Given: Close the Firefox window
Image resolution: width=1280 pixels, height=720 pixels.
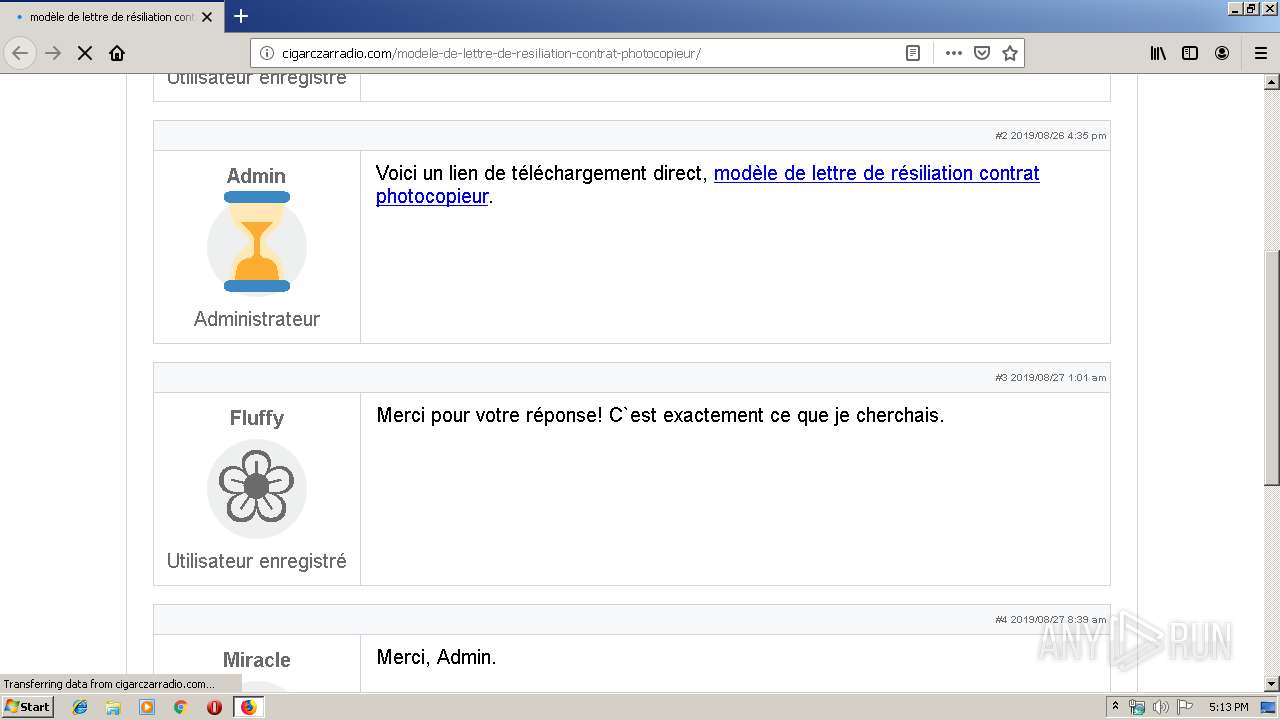Looking at the screenshot, I should point(1269,9).
